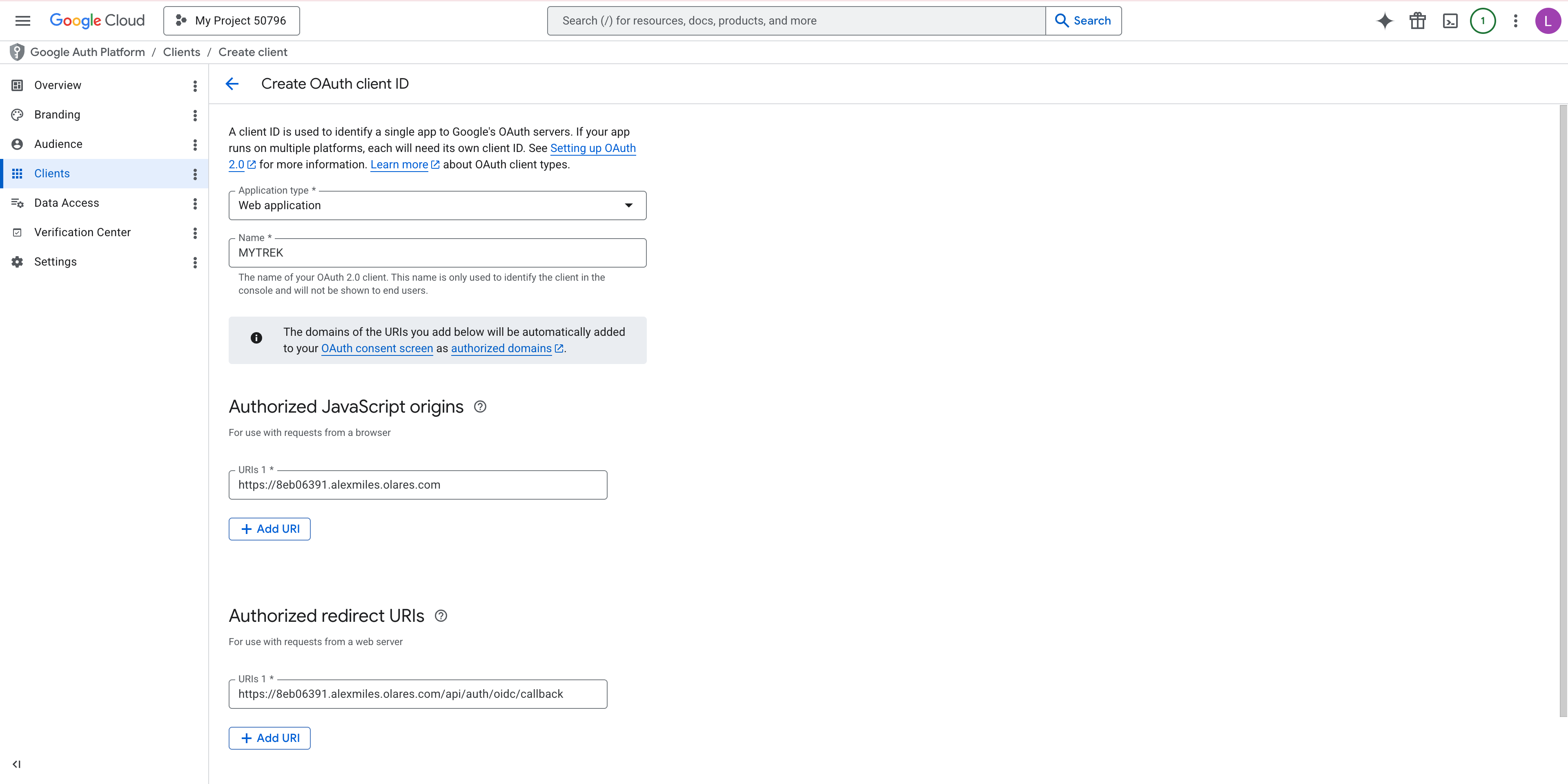Select Data Access in the sidebar
The height and width of the screenshot is (784, 1568).
pyautogui.click(x=67, y=202)
